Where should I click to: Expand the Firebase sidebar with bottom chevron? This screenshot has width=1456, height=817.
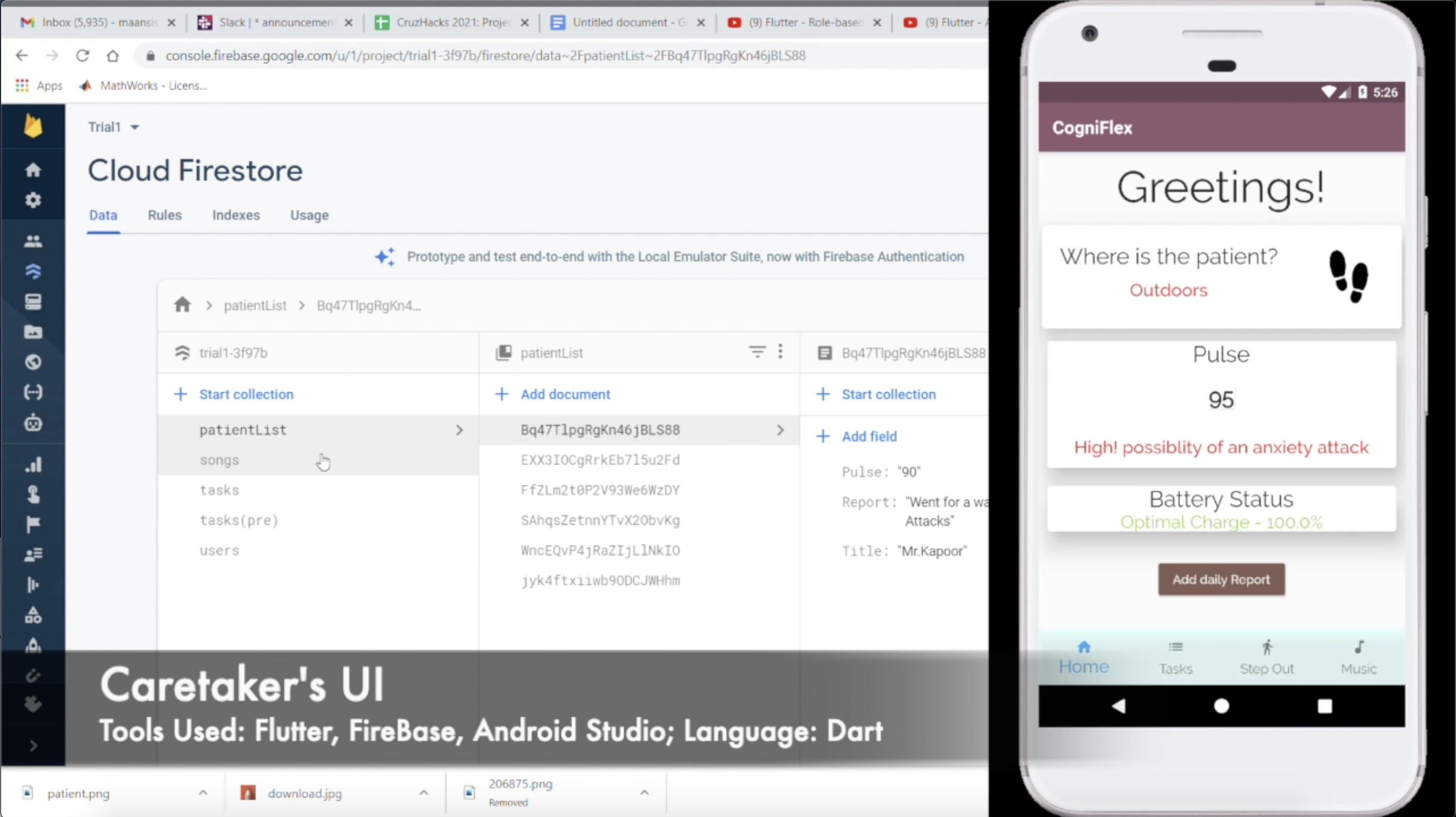coord(33,746)
